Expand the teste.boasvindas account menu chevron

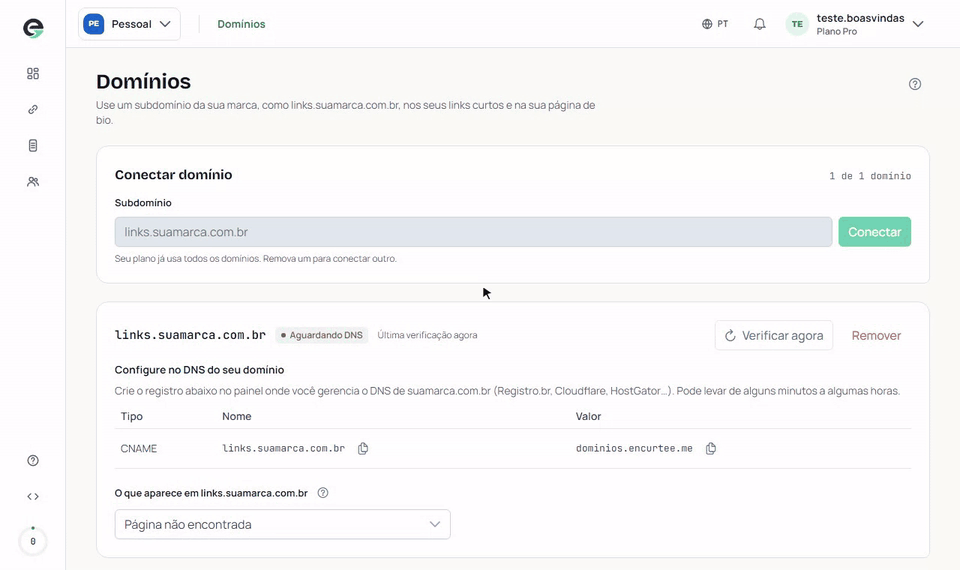click(918, 24)
